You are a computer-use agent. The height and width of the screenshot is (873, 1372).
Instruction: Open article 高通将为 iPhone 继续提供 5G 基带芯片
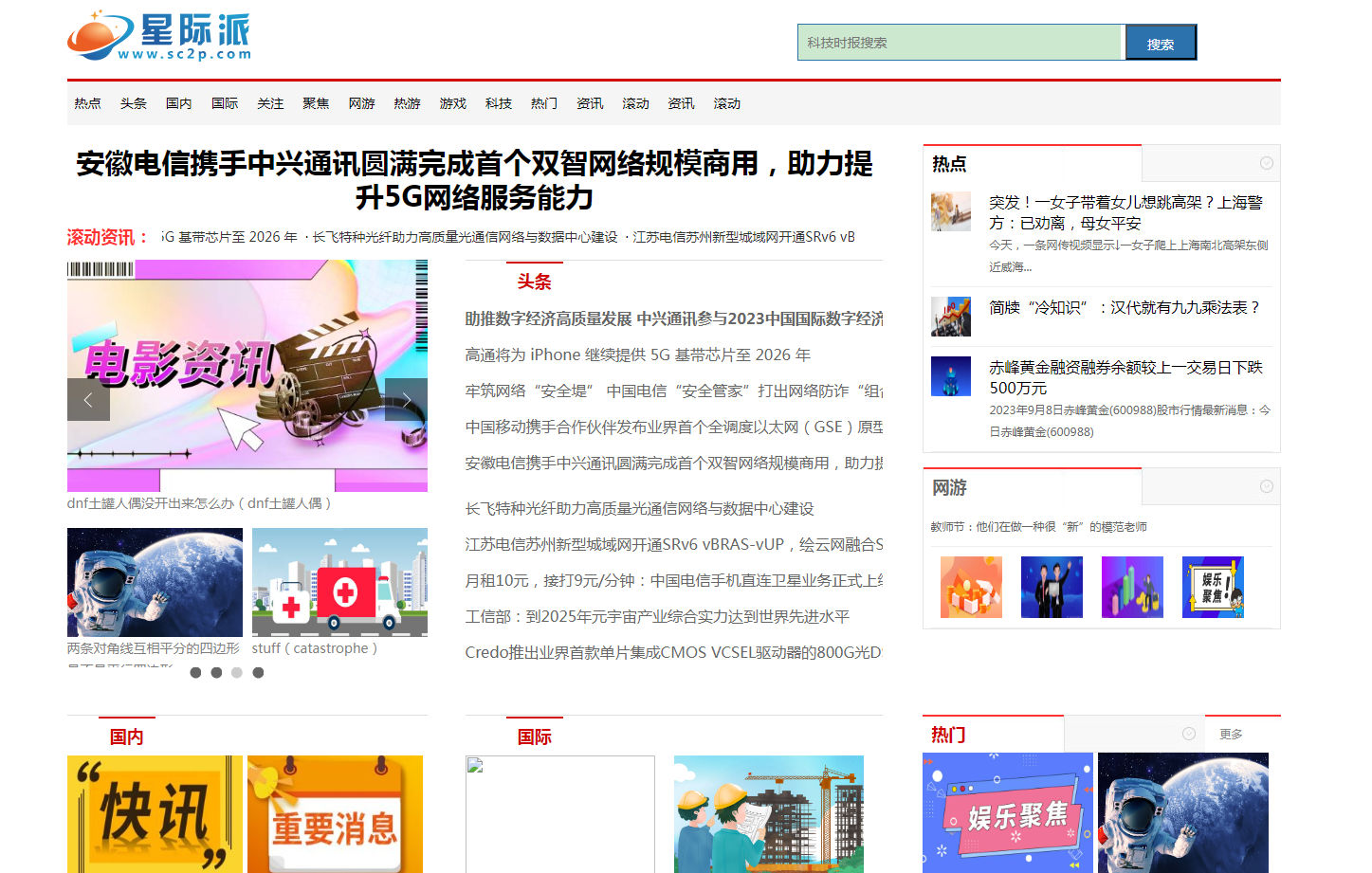click(x=638, y=355)
